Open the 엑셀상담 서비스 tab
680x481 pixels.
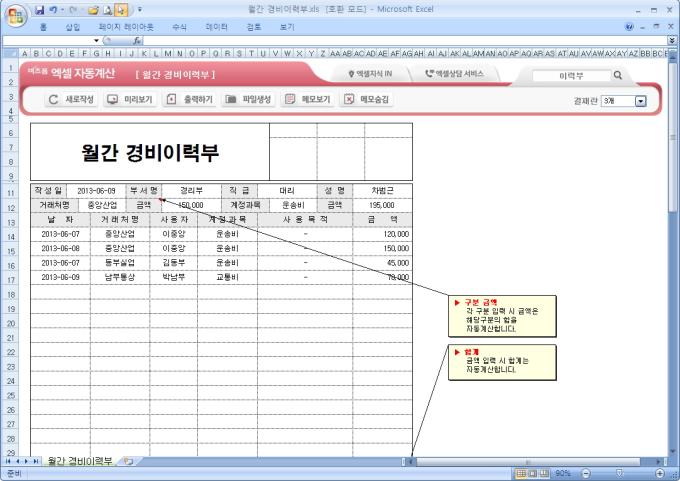click(x=454, y=74)
